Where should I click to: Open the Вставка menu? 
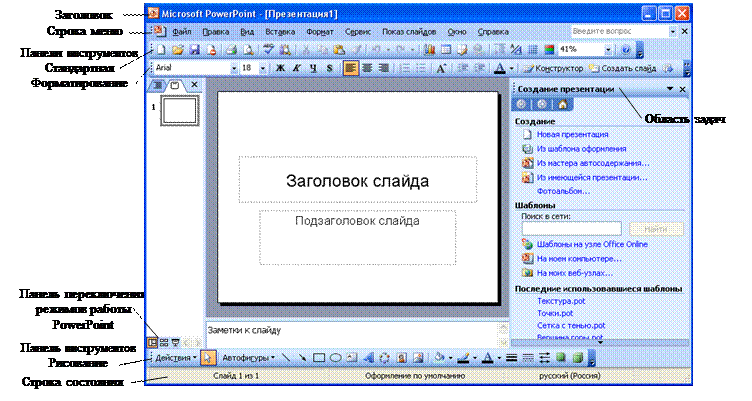coord(280,32)
